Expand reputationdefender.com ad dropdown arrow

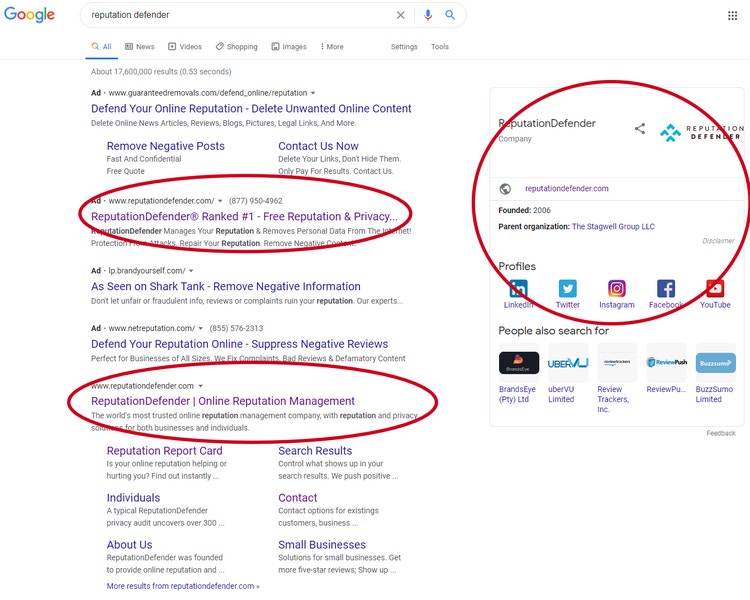[220, 201]
